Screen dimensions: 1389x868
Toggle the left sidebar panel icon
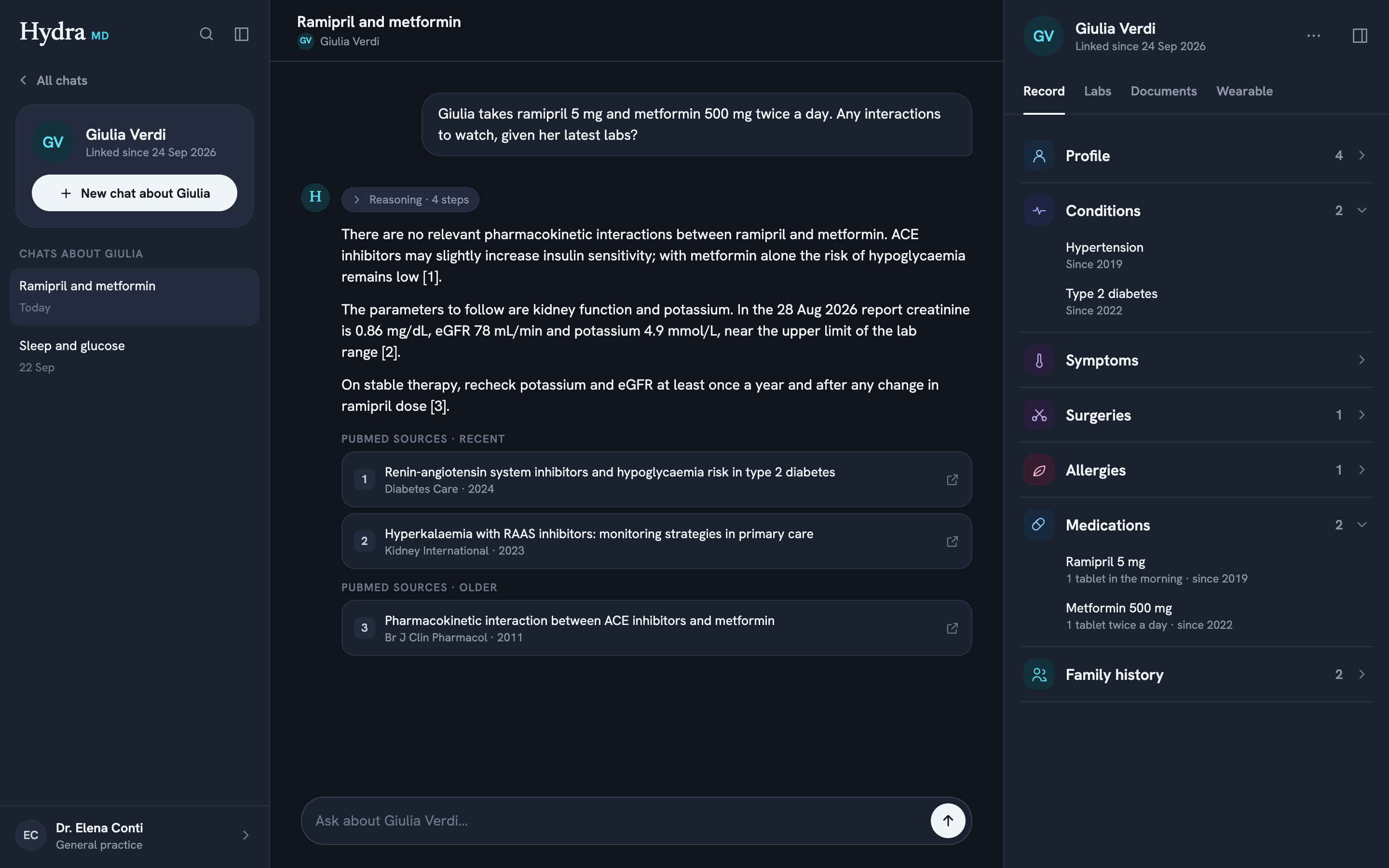(x=242, y=34)
